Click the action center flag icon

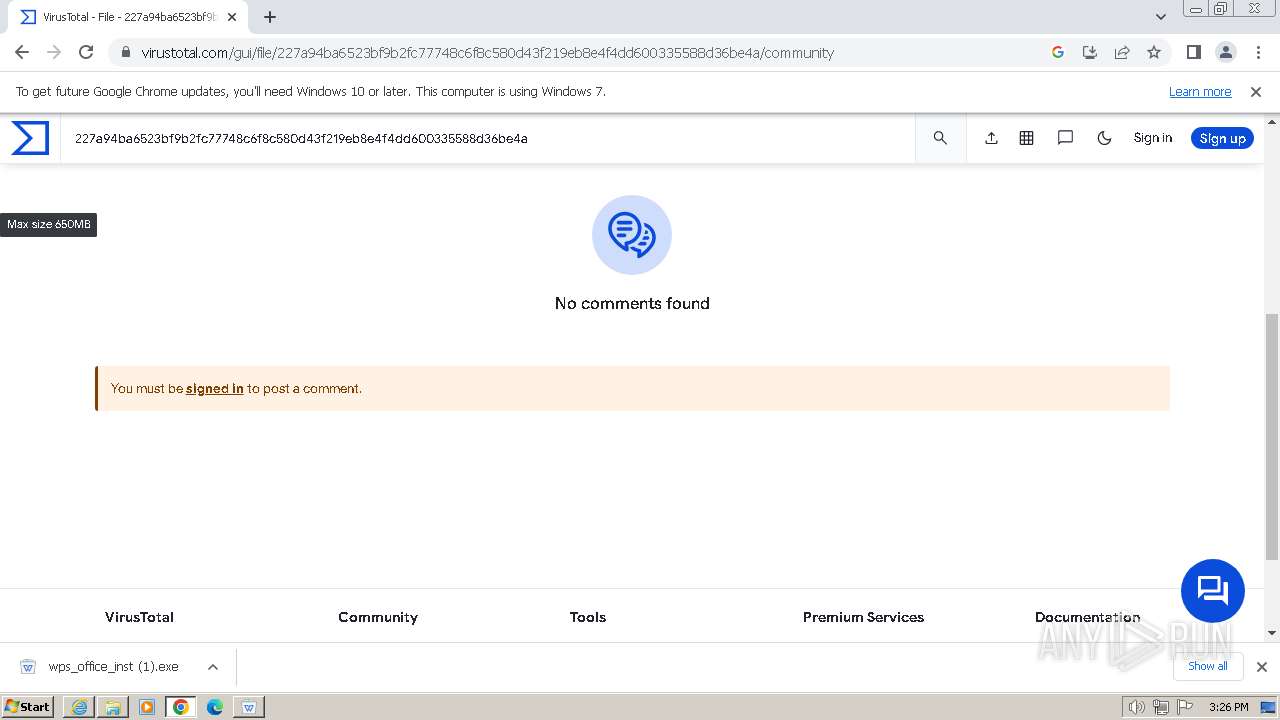coord(1183,707)
